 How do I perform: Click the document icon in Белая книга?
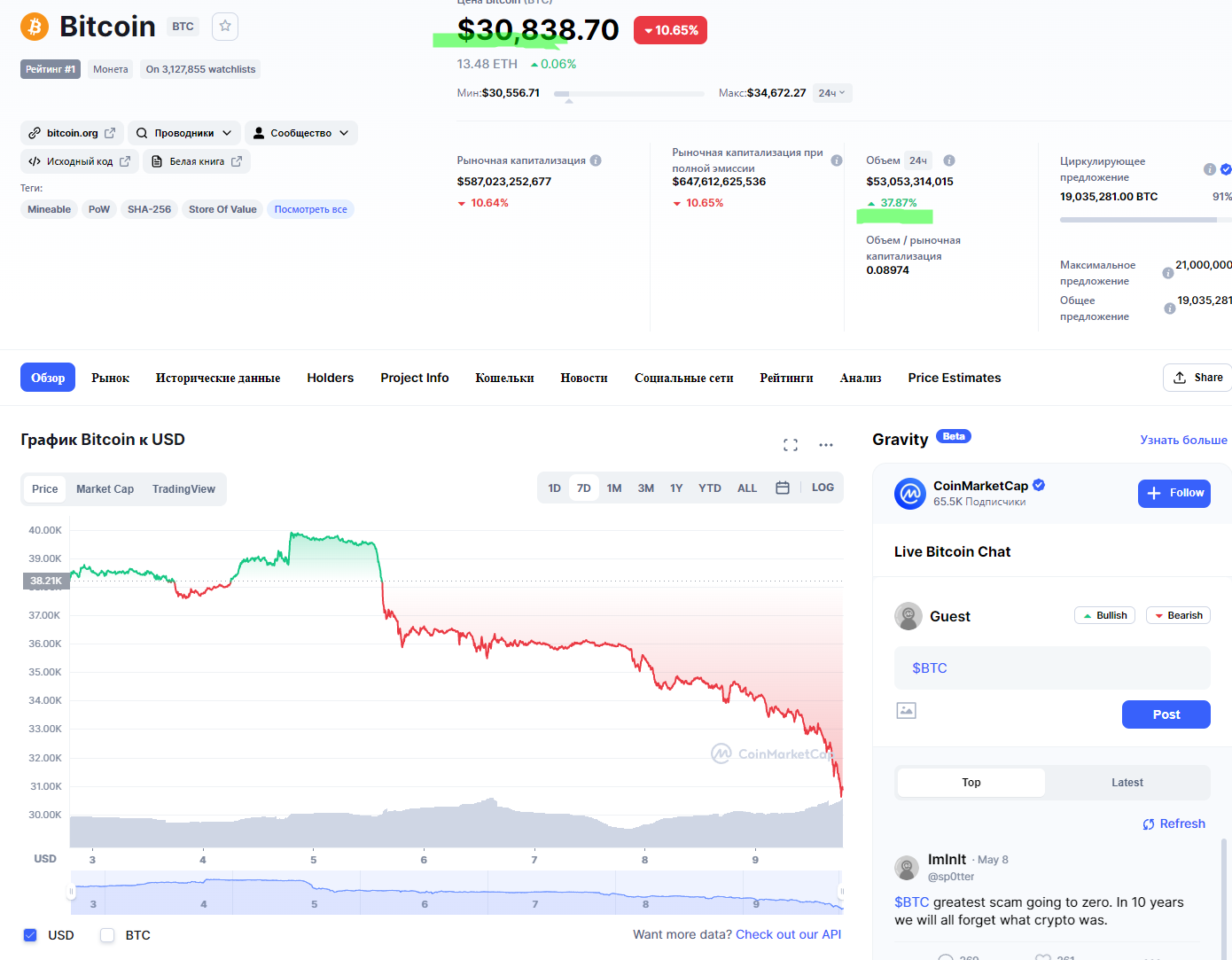(x=157, y=161)
